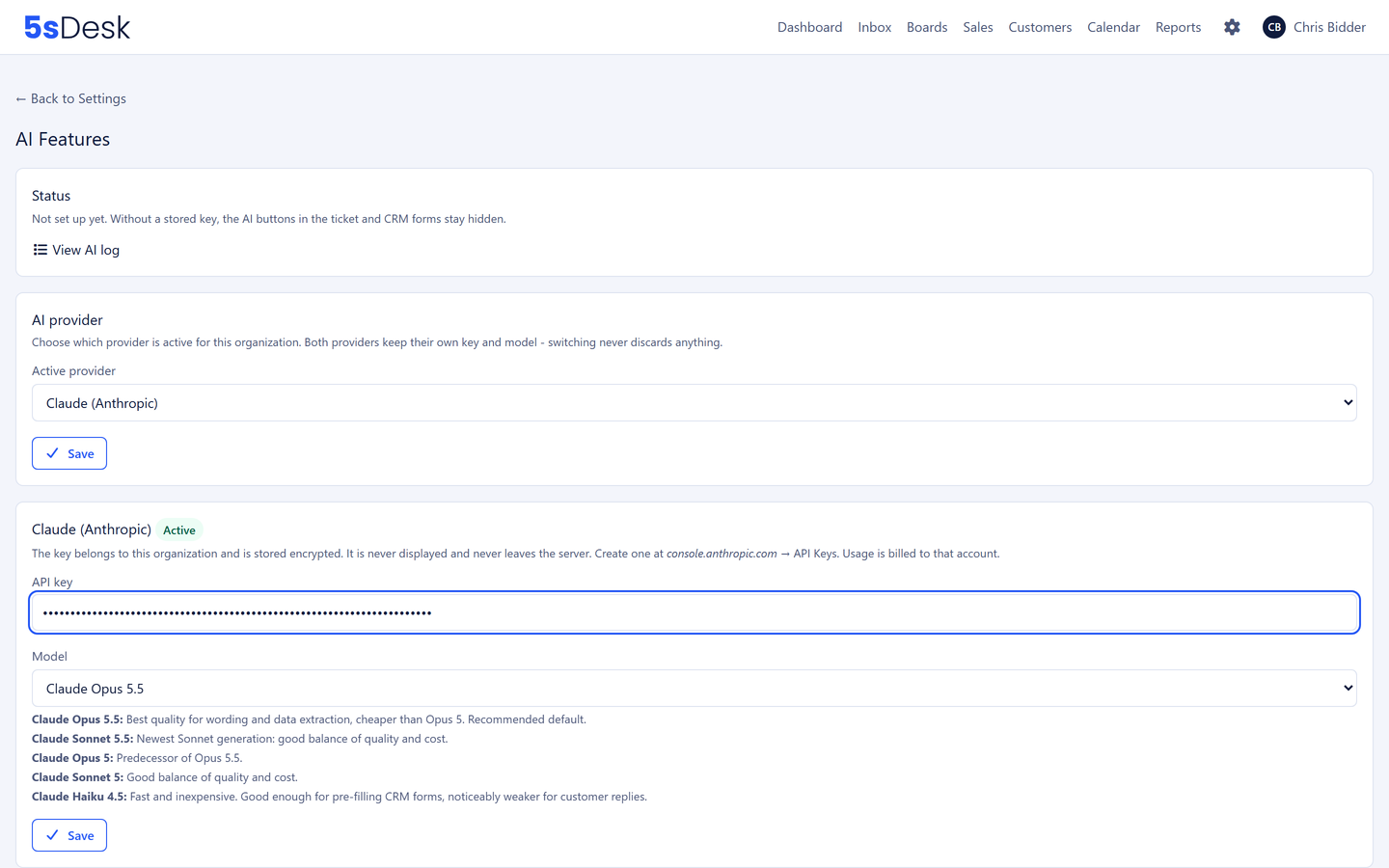Click the Chris Bidder account name
Screen dimensions: 1389x868
coord(1329,27)
